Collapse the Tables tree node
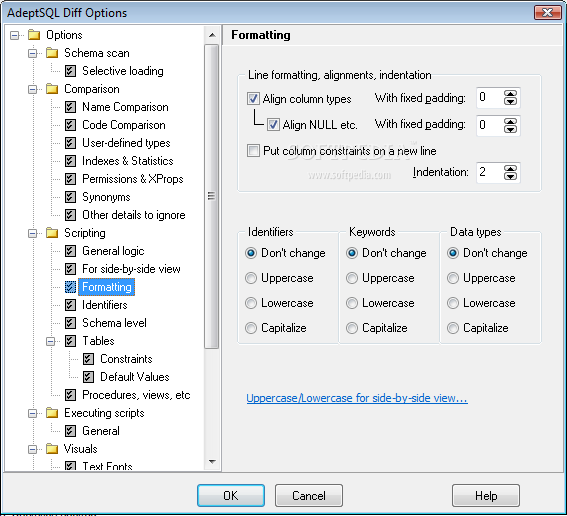567x516 pixels. [x=51, y=341]
